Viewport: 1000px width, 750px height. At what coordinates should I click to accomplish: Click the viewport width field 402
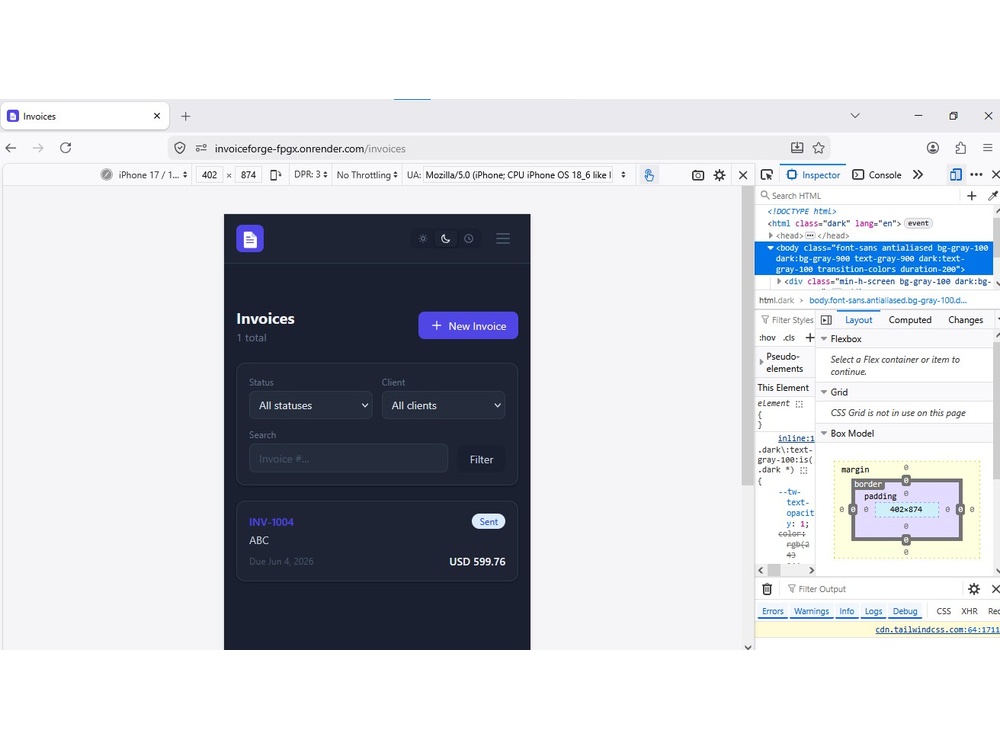209,175
